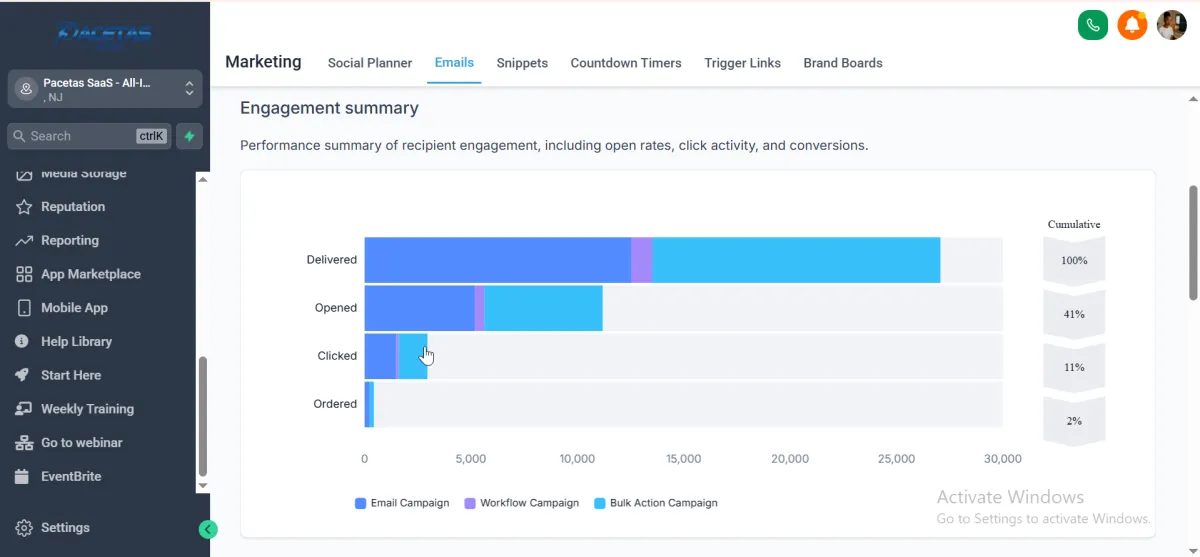Click the Mobile App phone icon
The width and height of the screenshot is (1200, 557).
(x=24, y=308)
